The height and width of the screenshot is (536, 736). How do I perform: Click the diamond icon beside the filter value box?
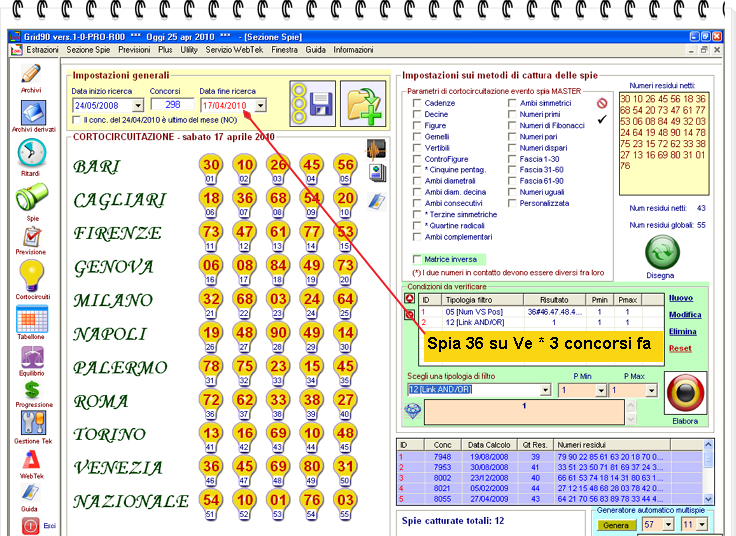point(413,411)
